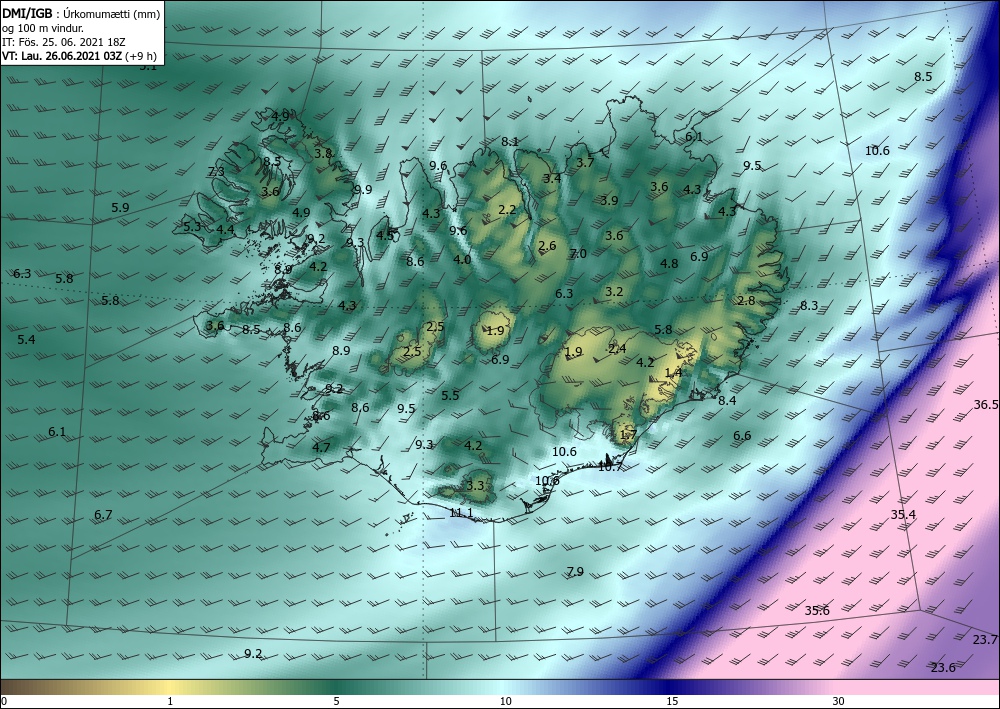Click the text "og 100 m vindur."
This screenshot has width=1000, height=709.
(x=43, y=29)
